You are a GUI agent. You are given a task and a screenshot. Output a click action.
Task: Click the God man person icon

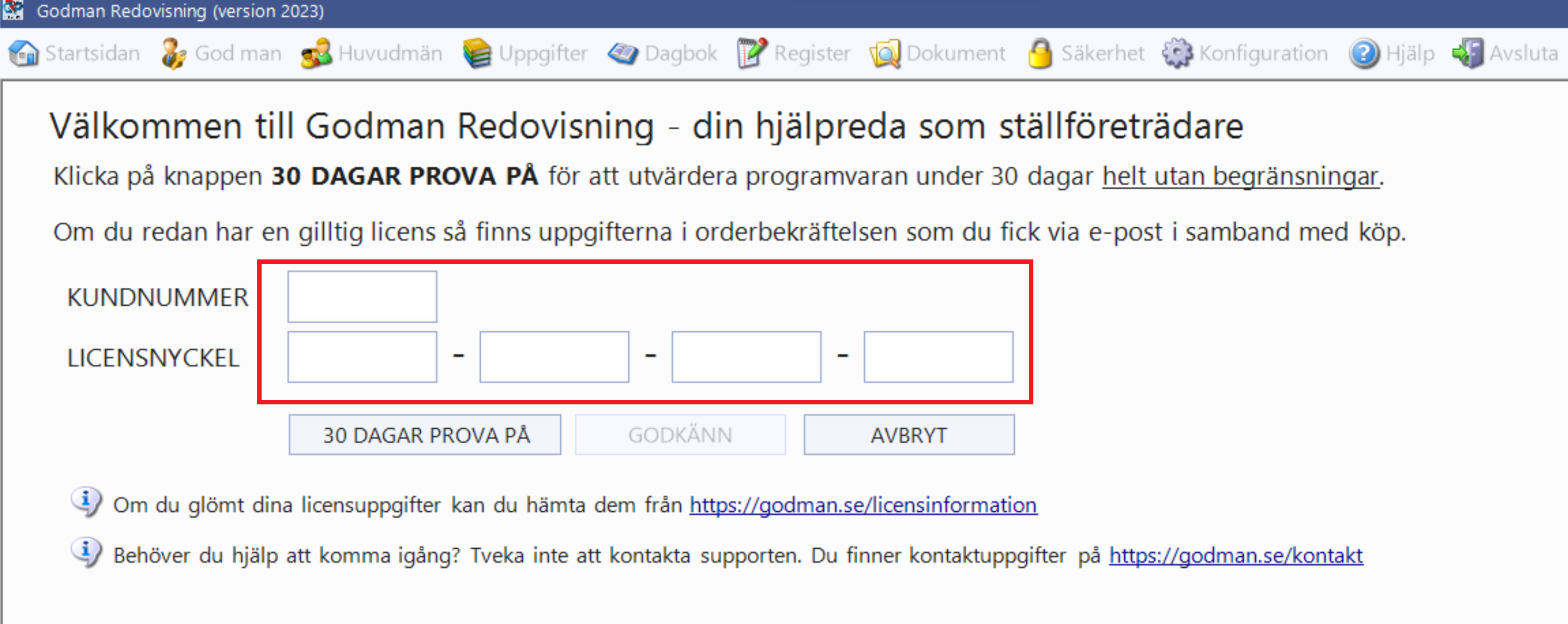174,53
